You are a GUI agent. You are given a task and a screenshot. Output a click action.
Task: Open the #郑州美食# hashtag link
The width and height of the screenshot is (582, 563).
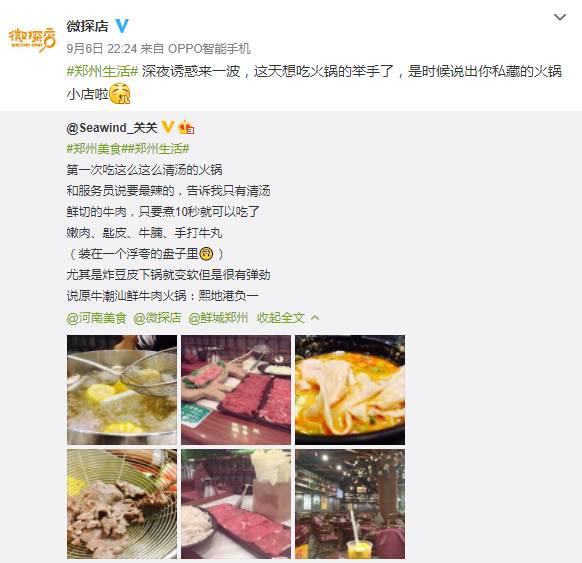[97, 149]
